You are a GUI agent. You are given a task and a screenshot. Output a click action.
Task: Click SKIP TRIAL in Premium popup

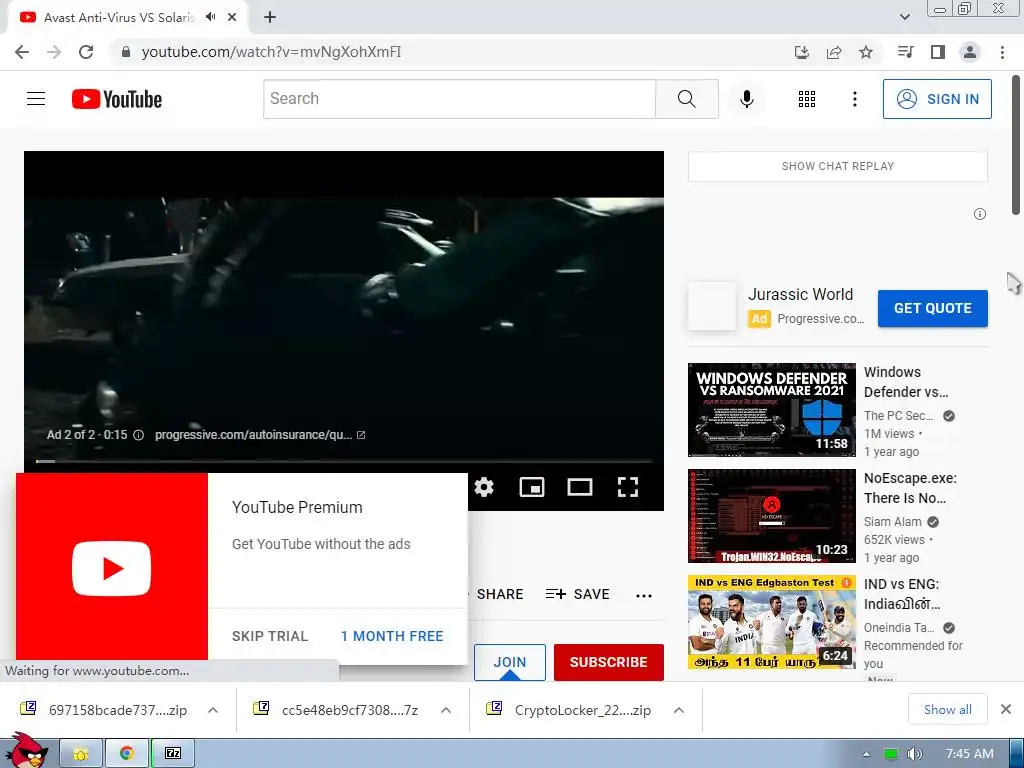pos(270,636)
